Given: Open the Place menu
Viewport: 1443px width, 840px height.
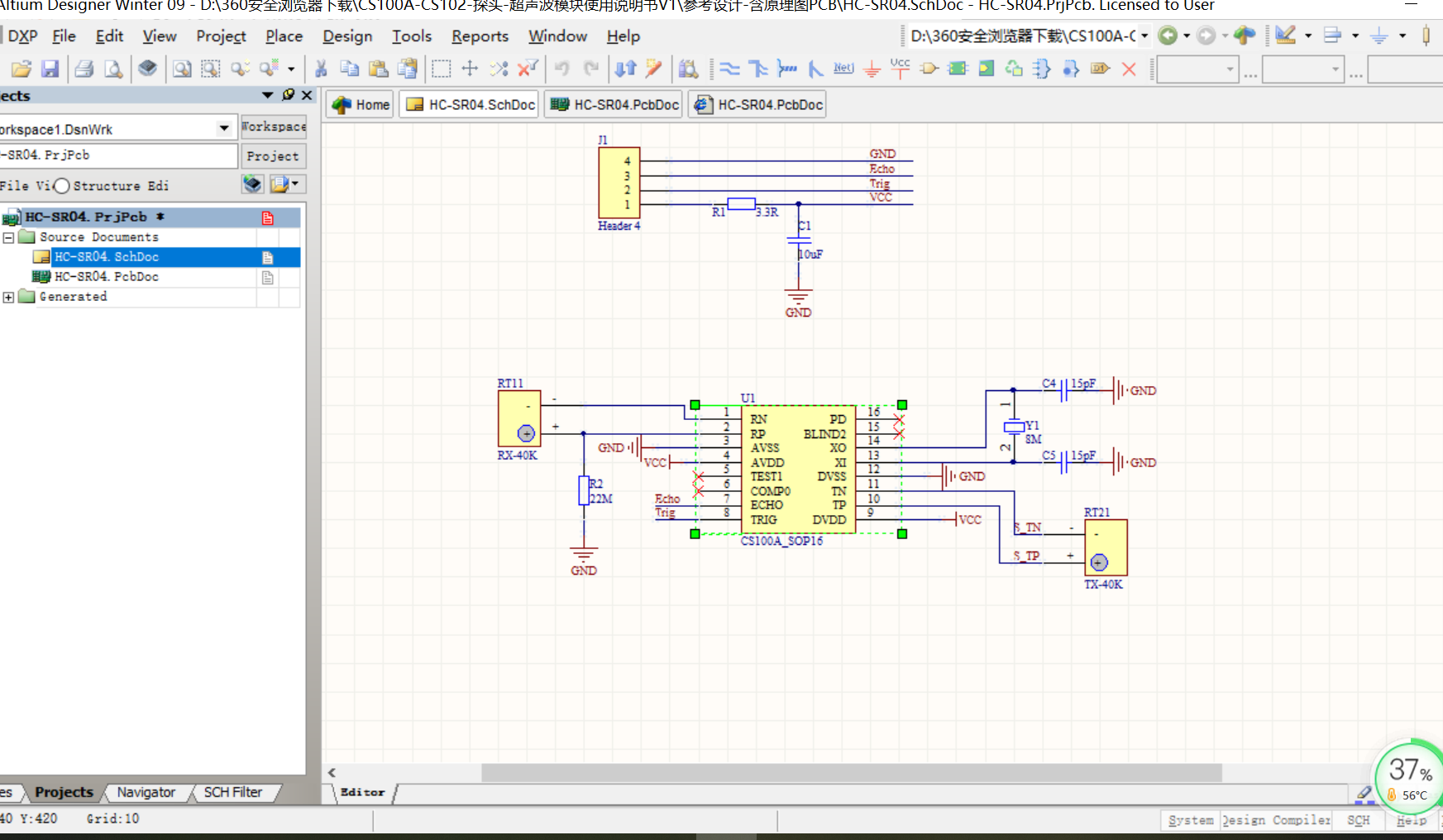Looking at the screenshot, I should tap(284, 36).
